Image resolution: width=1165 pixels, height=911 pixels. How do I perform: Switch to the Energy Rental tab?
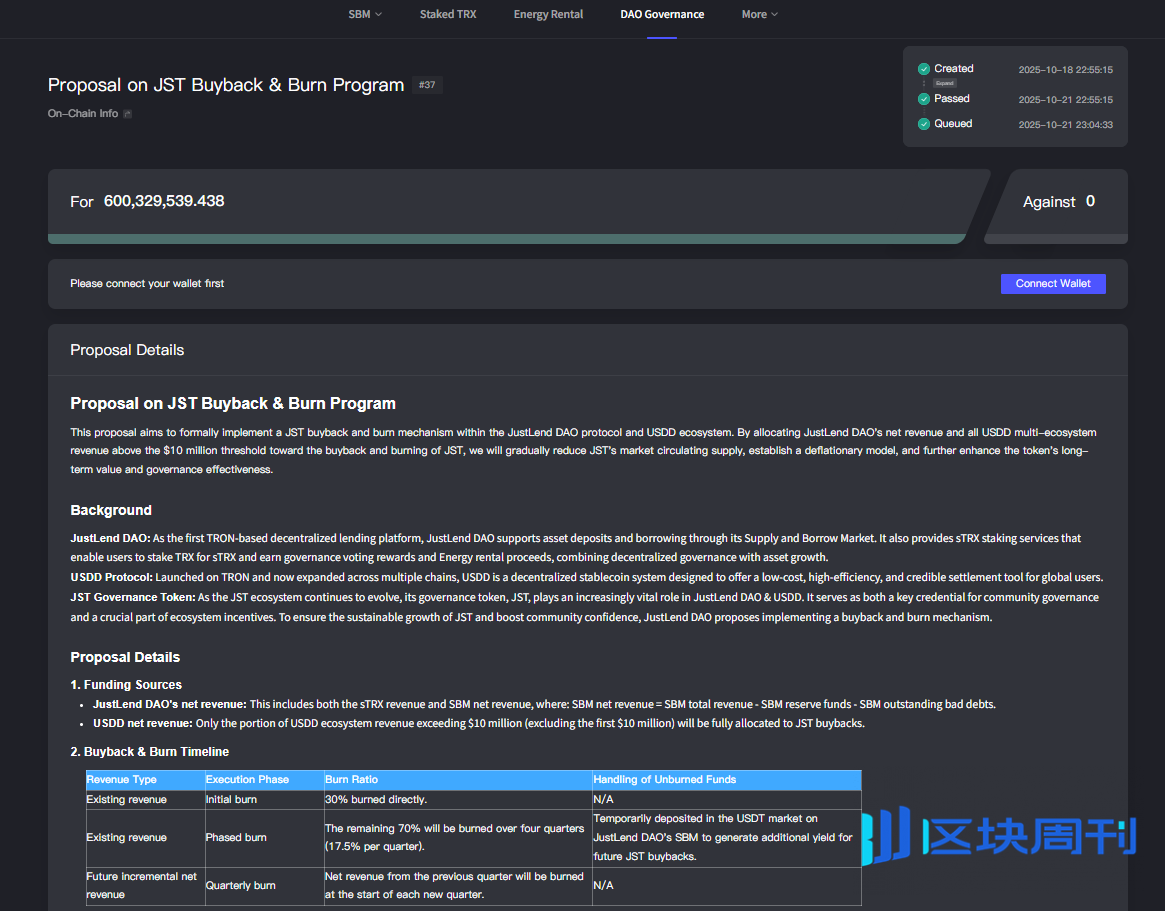548,14
